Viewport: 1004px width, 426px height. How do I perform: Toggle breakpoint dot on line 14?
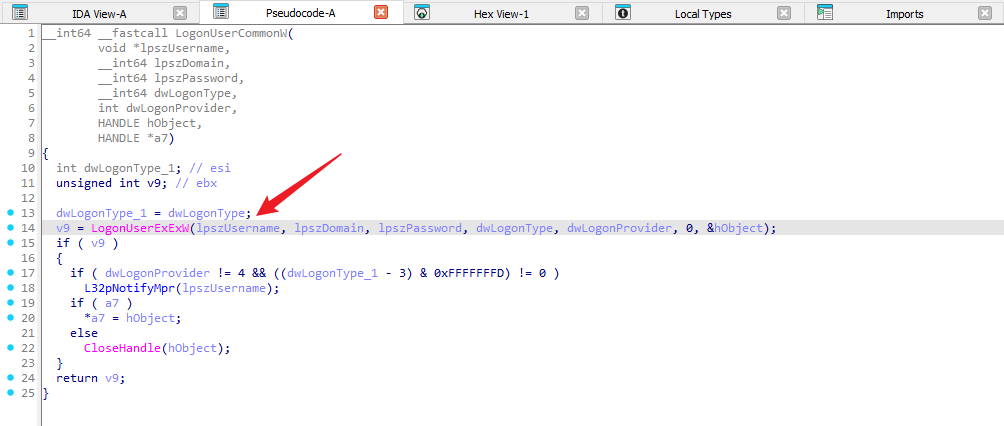[9, 228]
